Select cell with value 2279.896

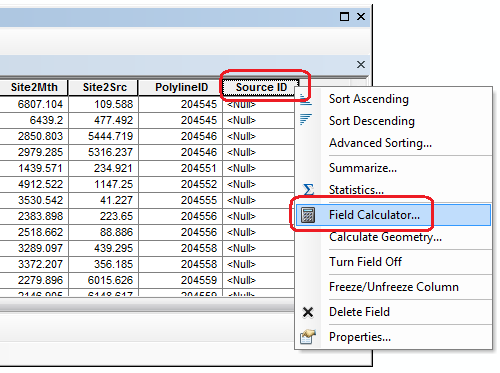[x=34, y=280]
